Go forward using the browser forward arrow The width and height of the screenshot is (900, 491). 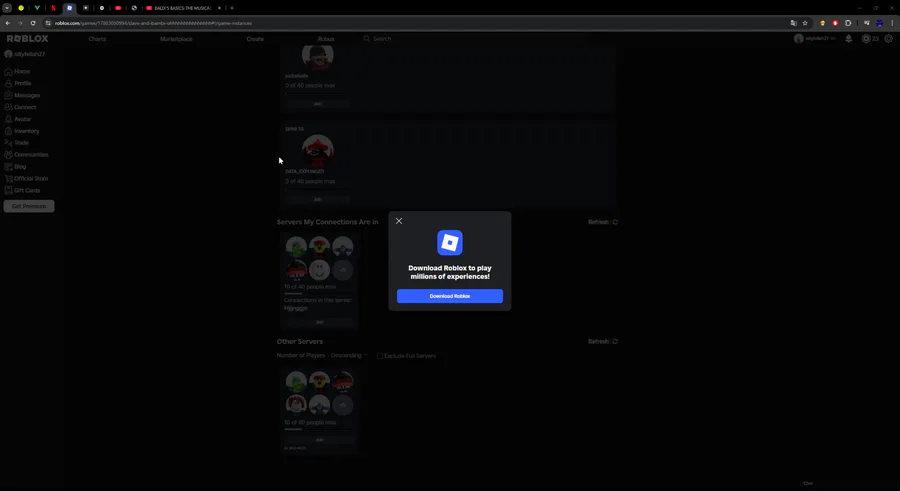tap(20, 23)
